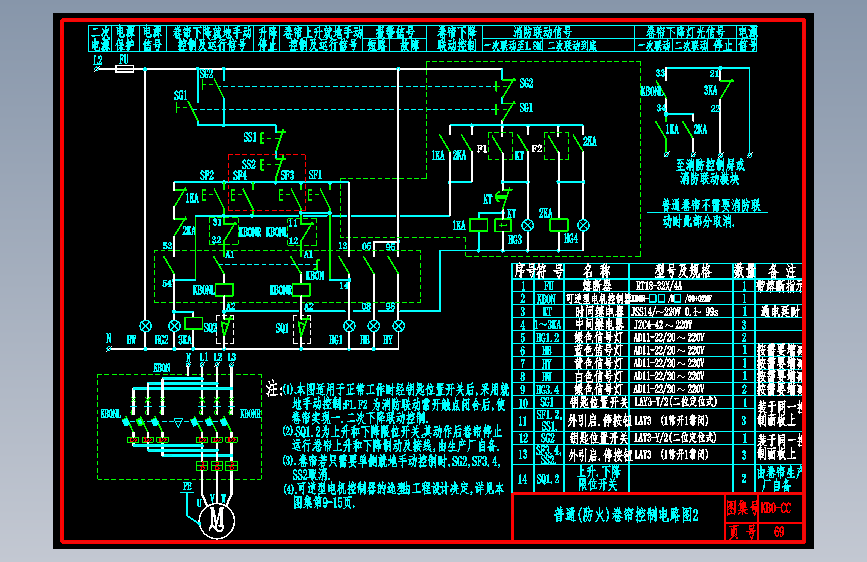867x562 pixels.
Task: Select the SQ2 limit switch symbol
Action: pos(225,330)
